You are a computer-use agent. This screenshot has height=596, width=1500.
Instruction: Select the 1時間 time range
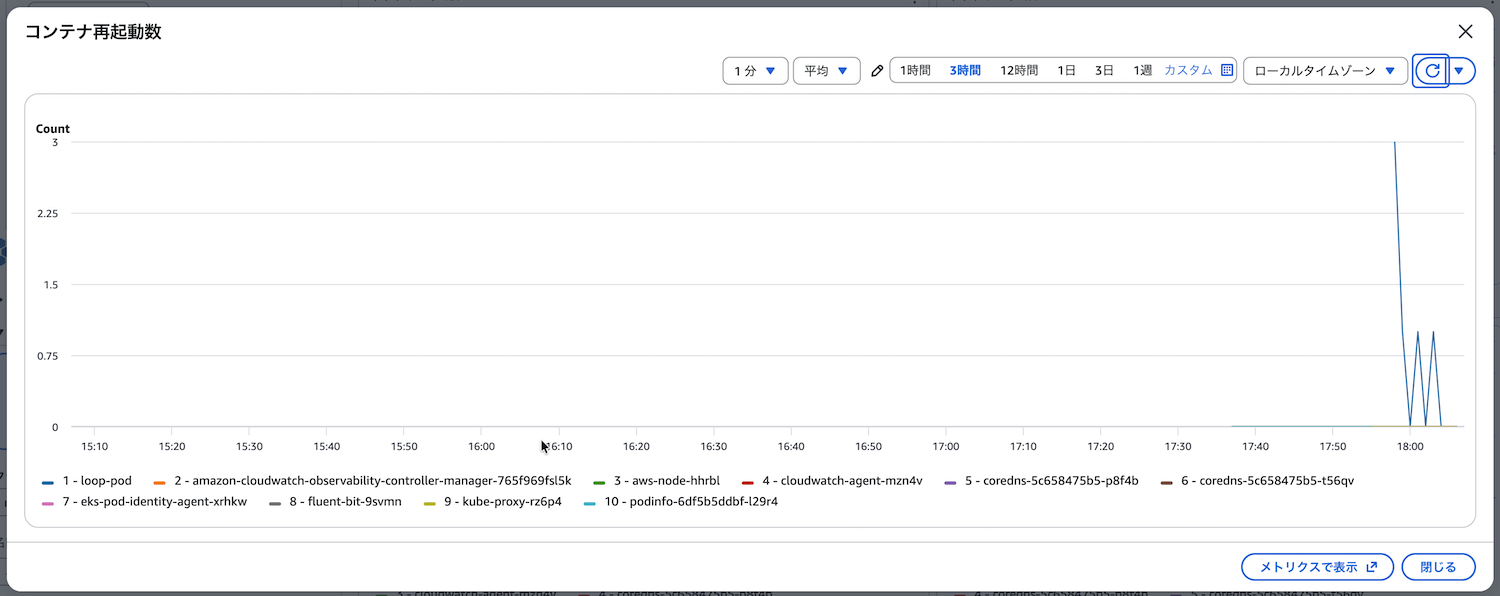pyautogui.click(x=915, y=71)
